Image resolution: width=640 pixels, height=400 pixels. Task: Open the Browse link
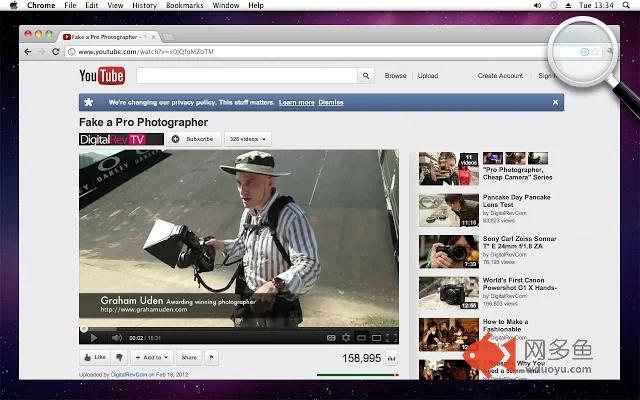(x=395, y=76)
